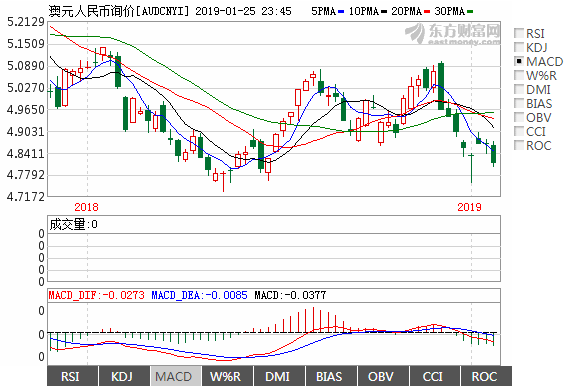This screenshot has width=571, height=390.
Task: Enable the CCI checkbox
Action: click(519, 131)
